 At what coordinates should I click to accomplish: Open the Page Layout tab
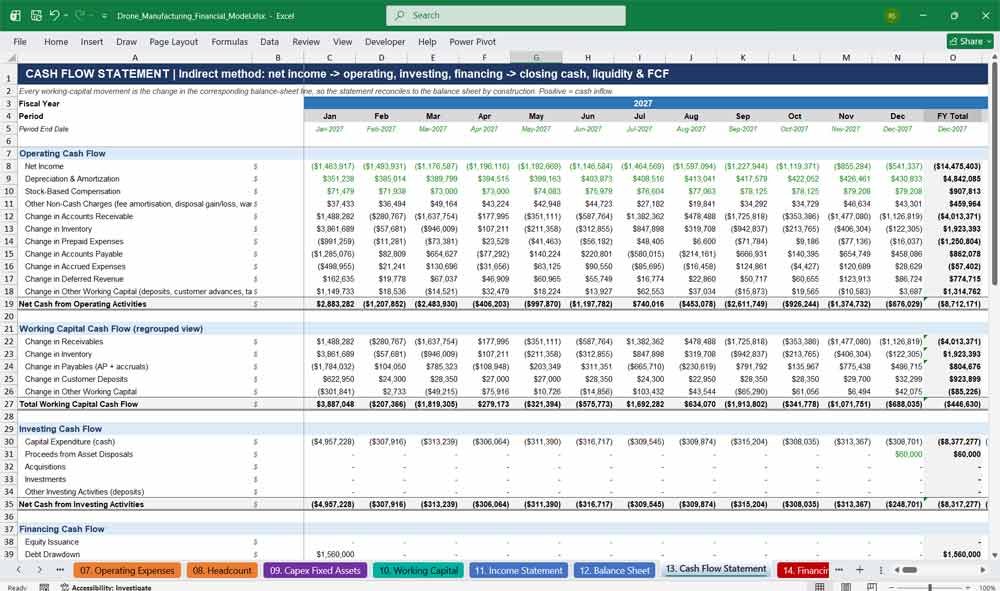coord(173,41)
